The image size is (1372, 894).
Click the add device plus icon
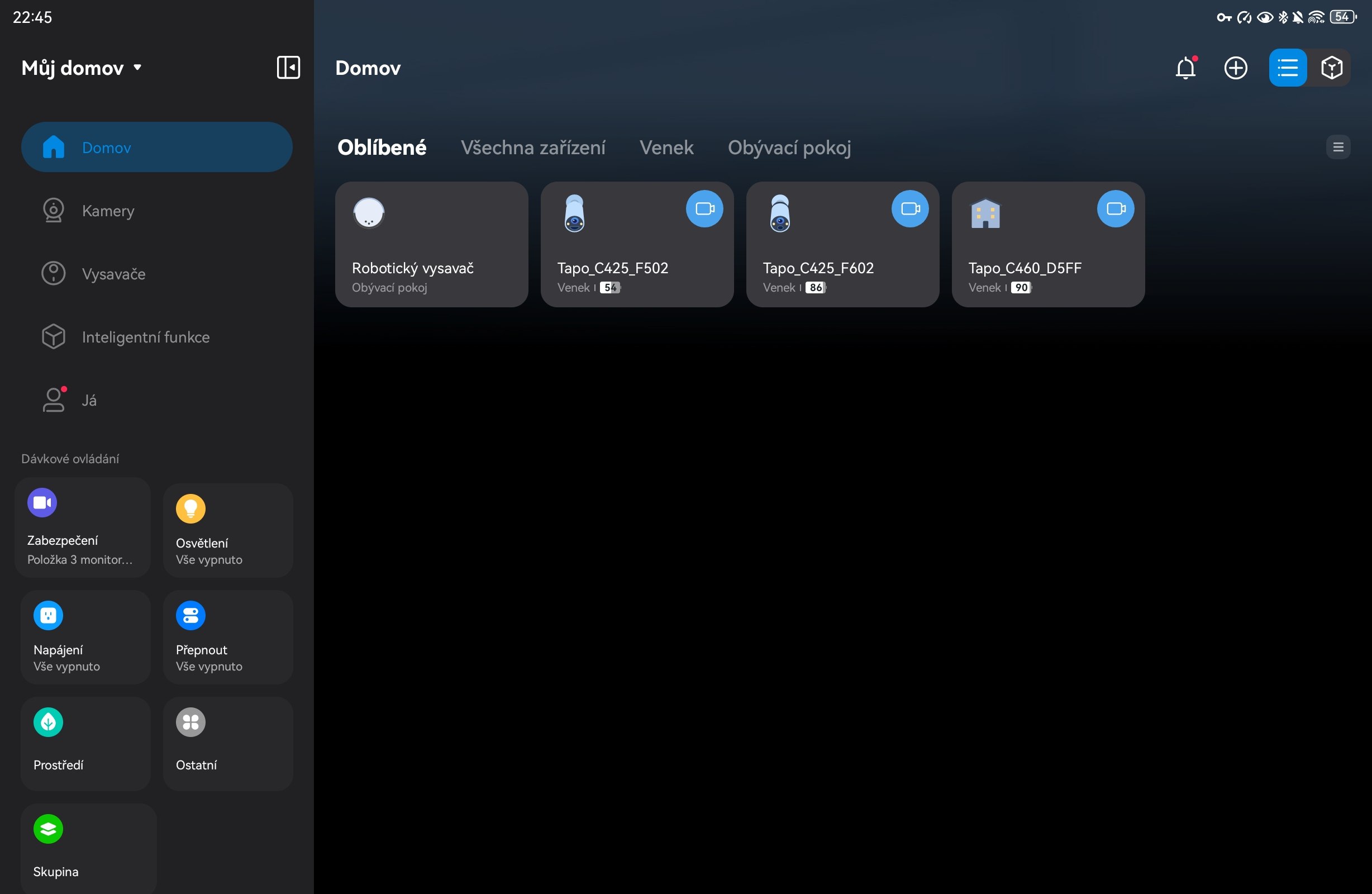tap(1235, 68)
